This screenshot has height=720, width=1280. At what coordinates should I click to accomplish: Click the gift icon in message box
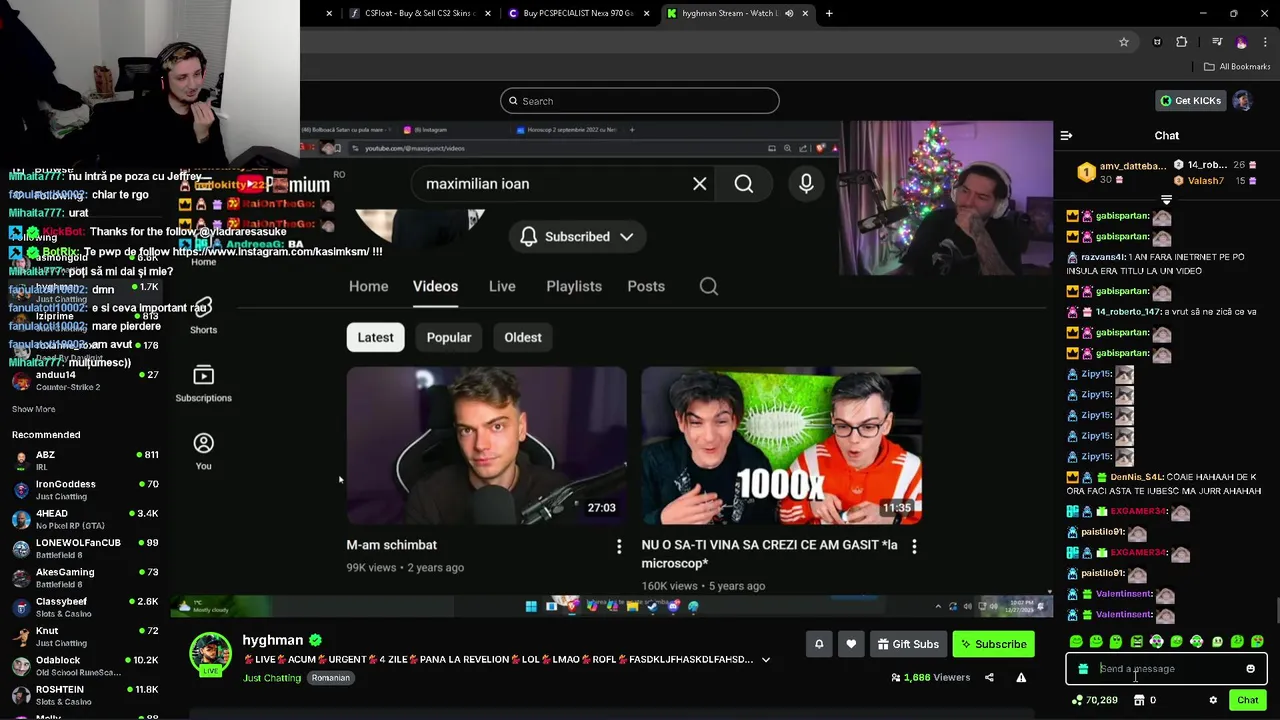1083,669
